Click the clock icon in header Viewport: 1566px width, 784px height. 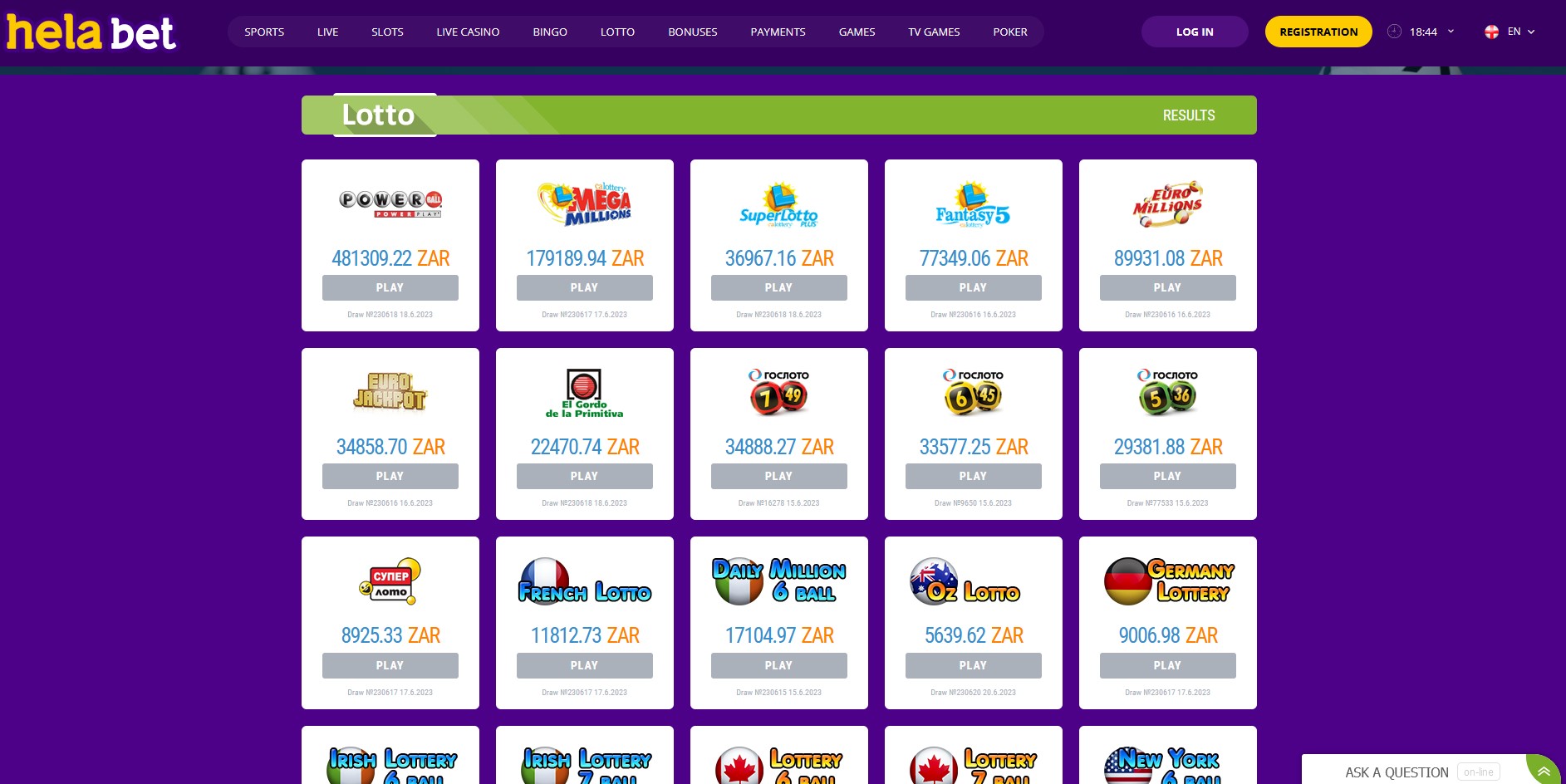(x=1394, y=32)
